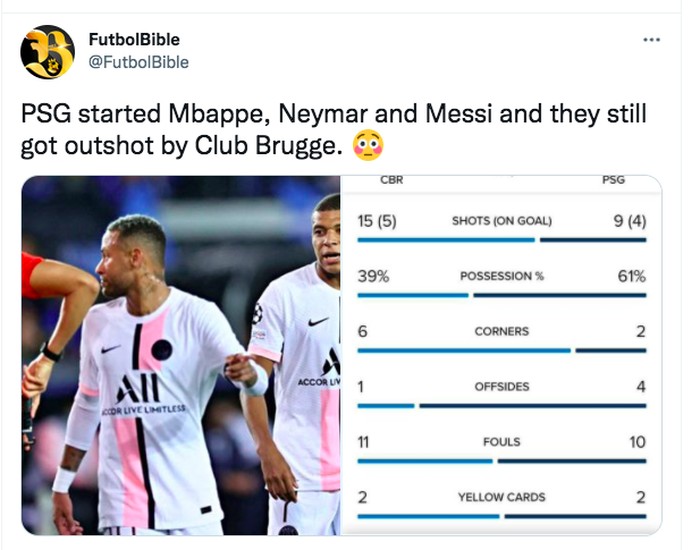Select the OFFSIDES stat label
The height and width of the screenshot is (550, 700).
click(502, 387)
